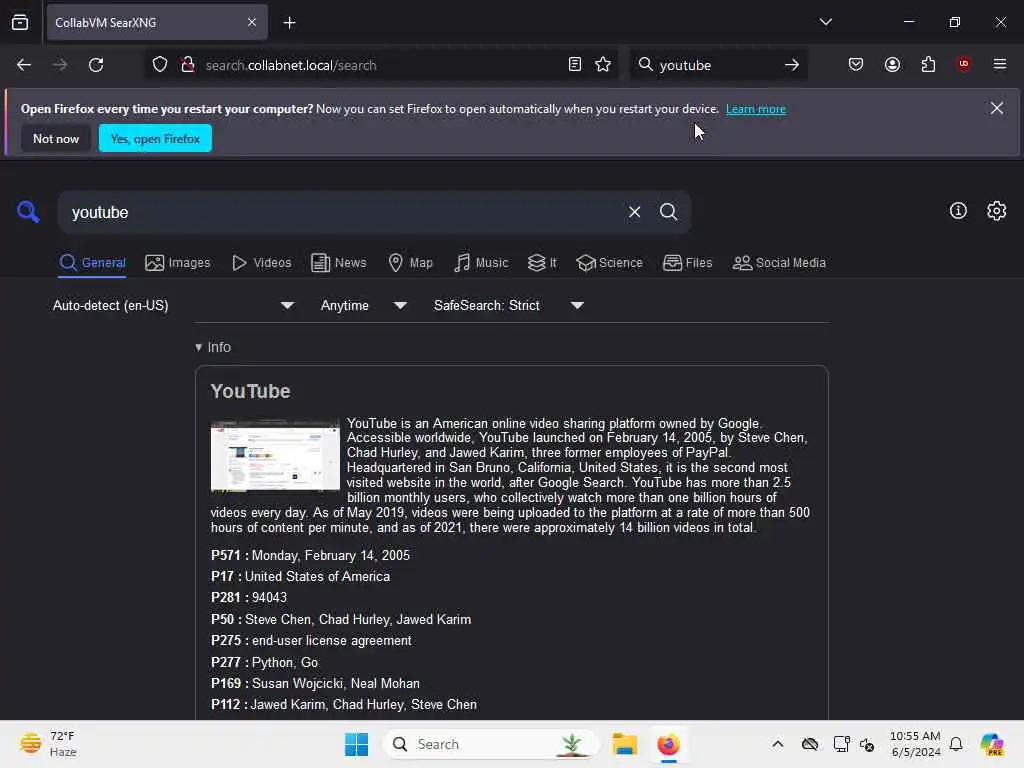Switch to the Images tab
1024x768 pixels.
click(178, 263)
